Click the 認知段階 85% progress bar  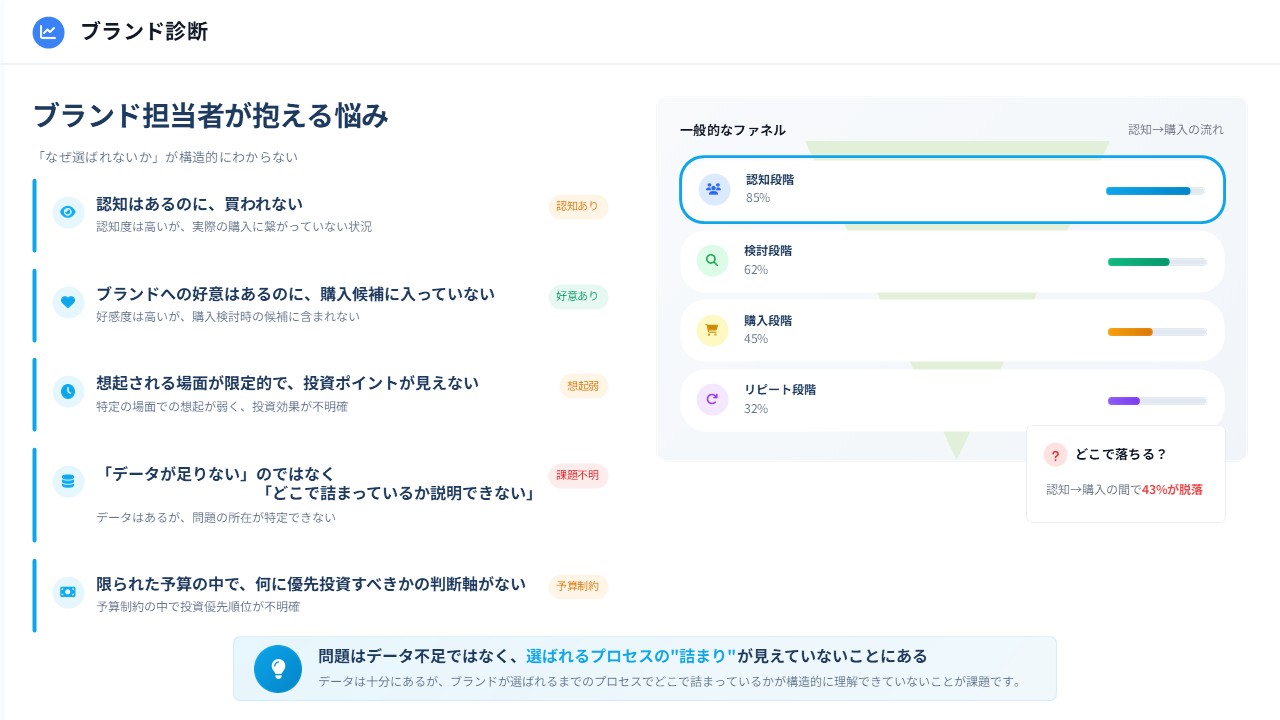pos(1155,191)
